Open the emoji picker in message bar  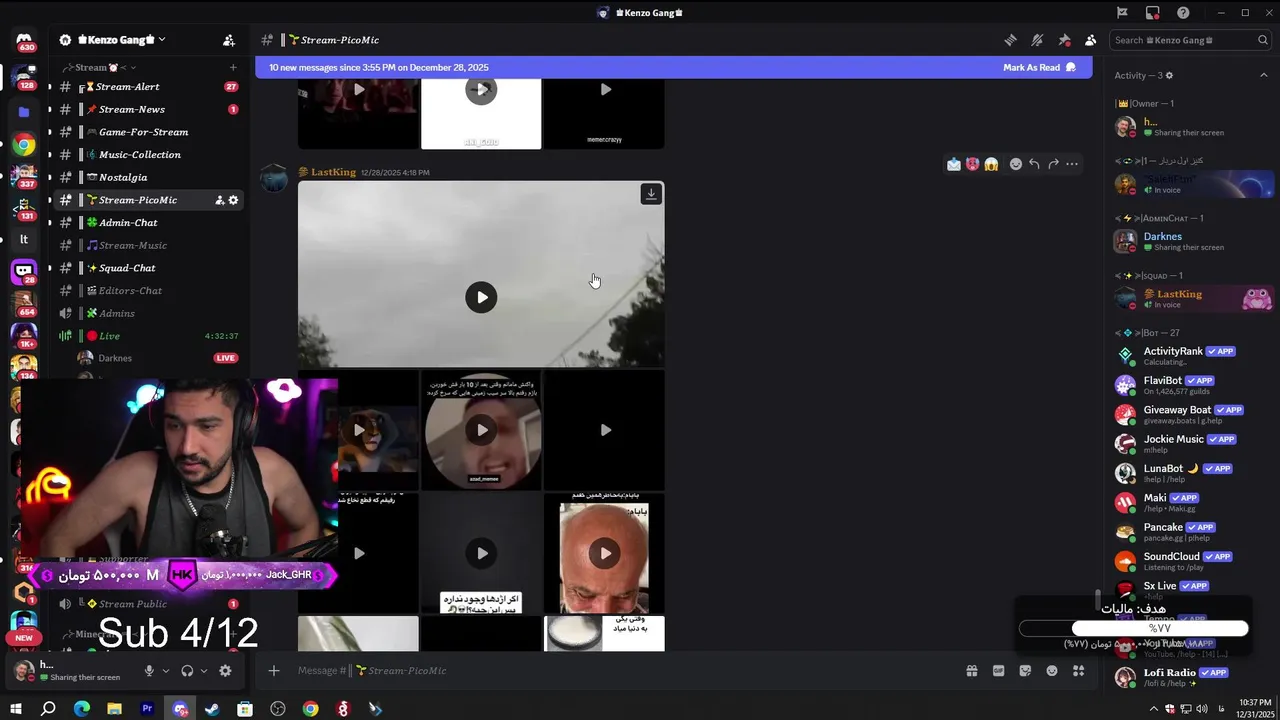click(x=1052, y=671)
